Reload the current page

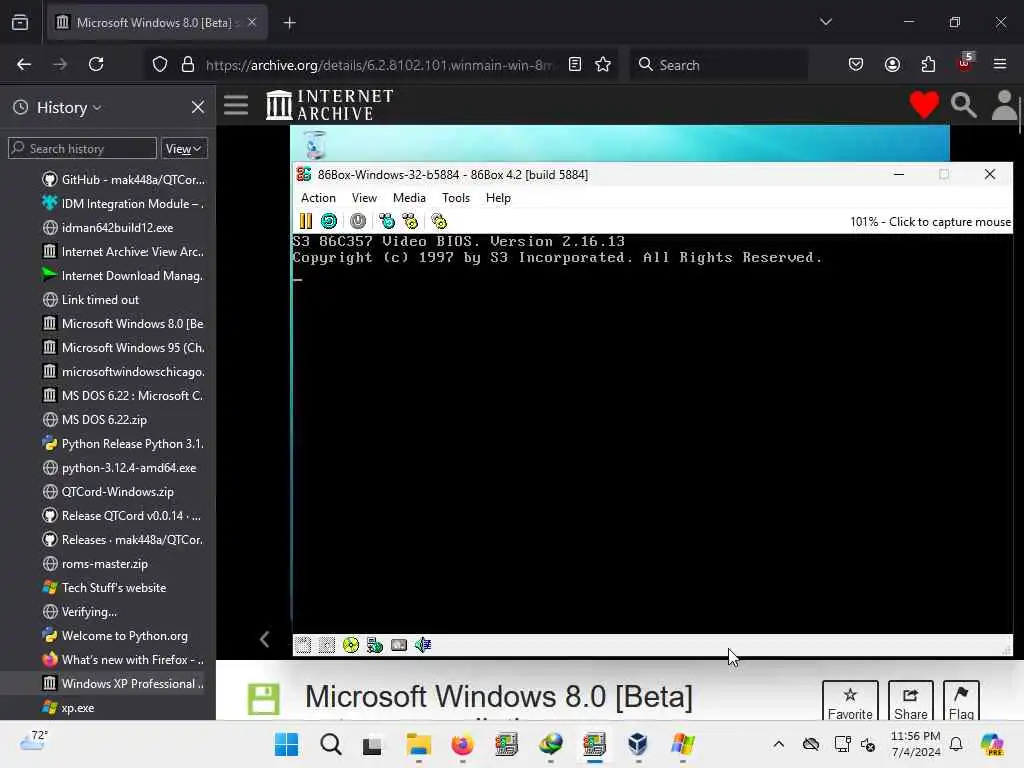coord(96,64)
